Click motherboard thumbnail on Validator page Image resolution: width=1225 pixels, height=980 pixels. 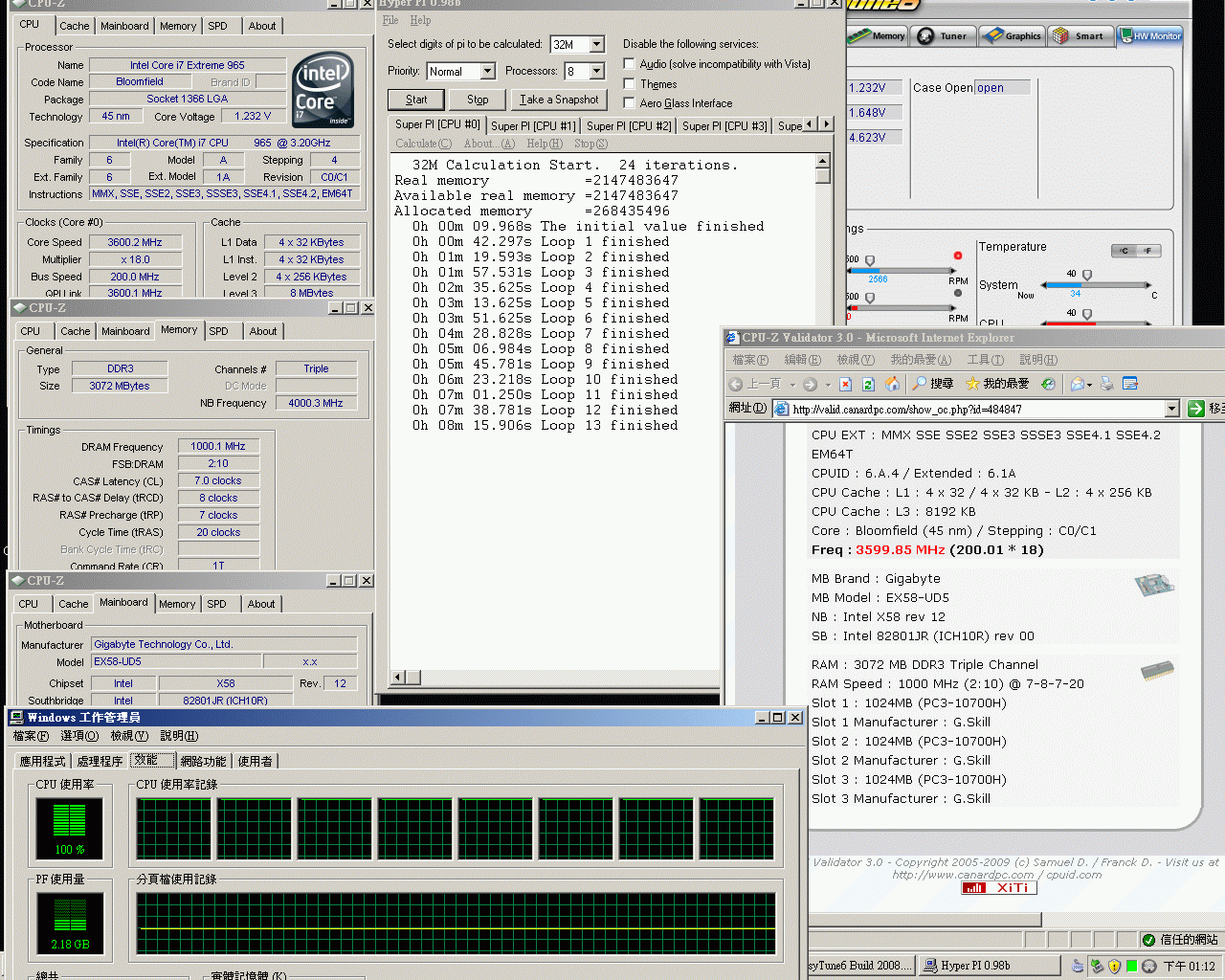point(1154,585)
